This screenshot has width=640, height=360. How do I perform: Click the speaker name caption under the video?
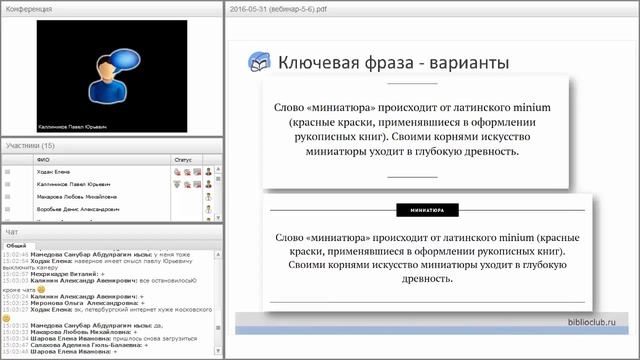[x=72, y=127]
